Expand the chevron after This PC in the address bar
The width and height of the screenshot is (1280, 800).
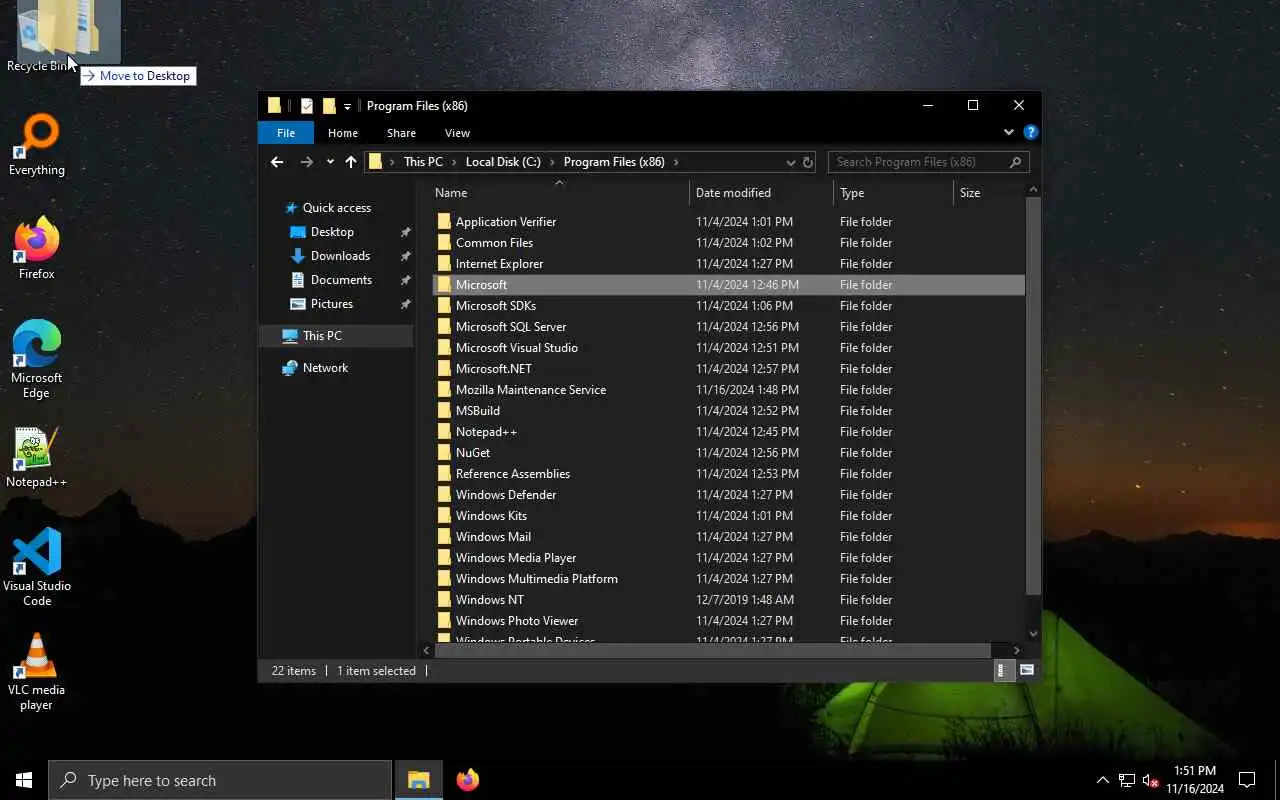pyautogui.click(x=454, y=162)
